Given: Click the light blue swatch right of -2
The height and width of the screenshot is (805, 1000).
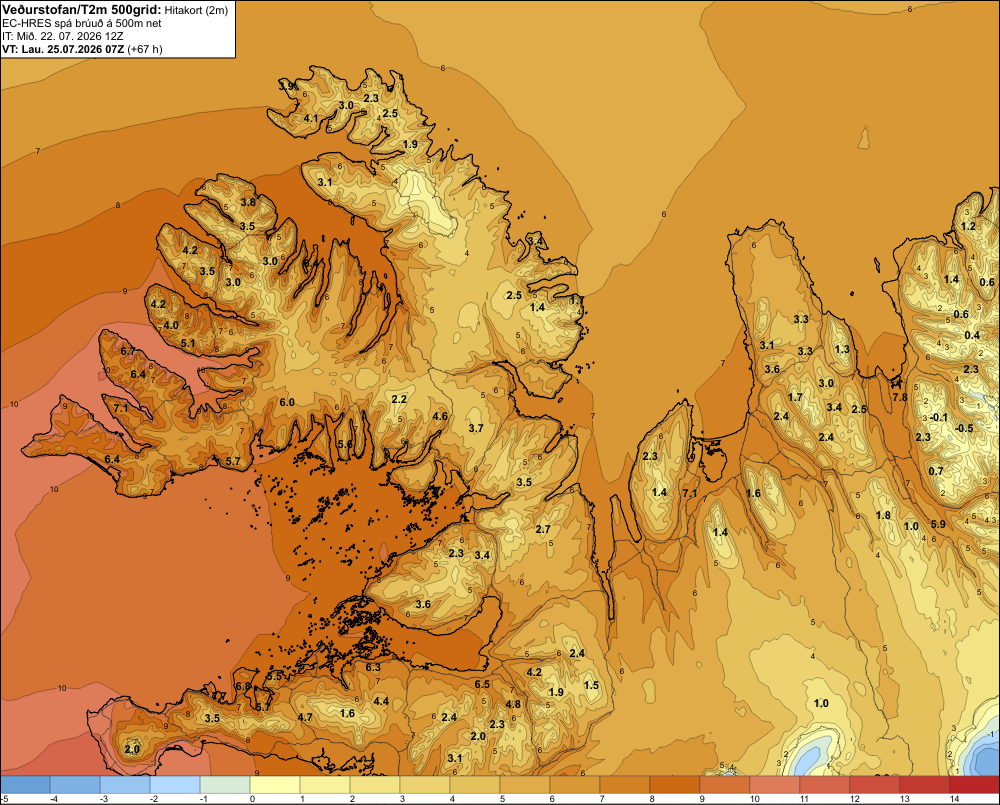Looking at the screenshot, I should (x=175, y=784).
